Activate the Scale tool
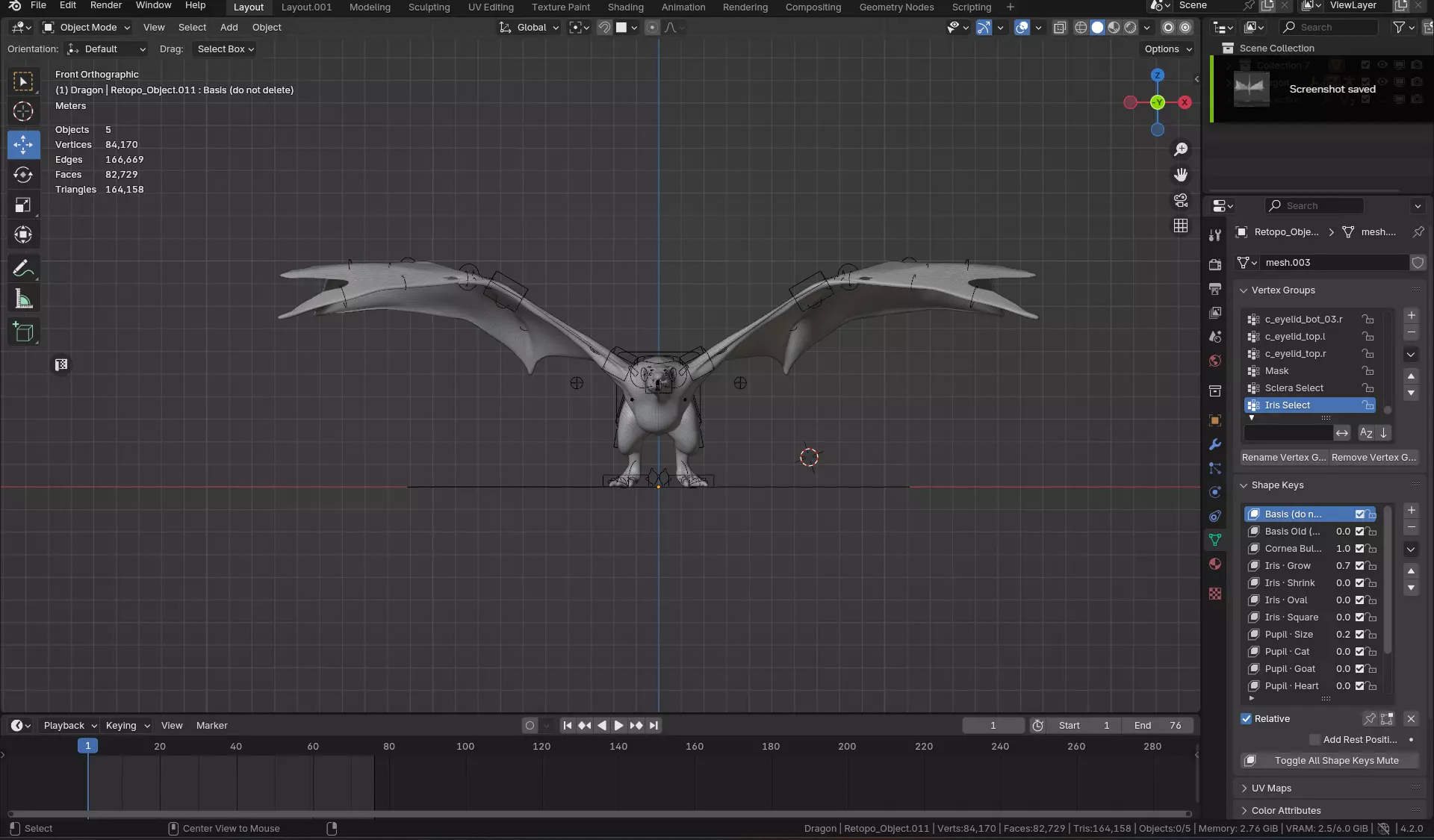 tap(23, 205)
